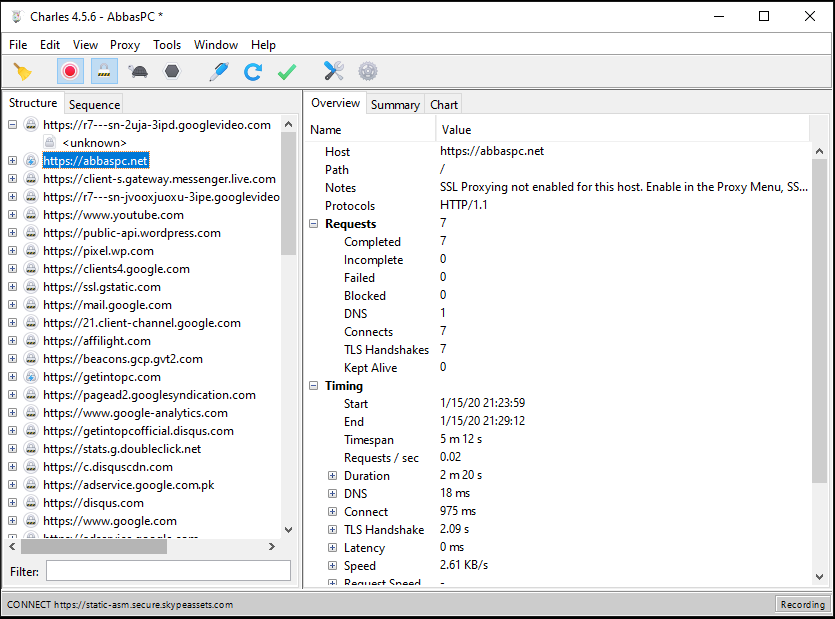Switch to the Sequence tab
The image size is (835, 619).
[x=94, y=104]
